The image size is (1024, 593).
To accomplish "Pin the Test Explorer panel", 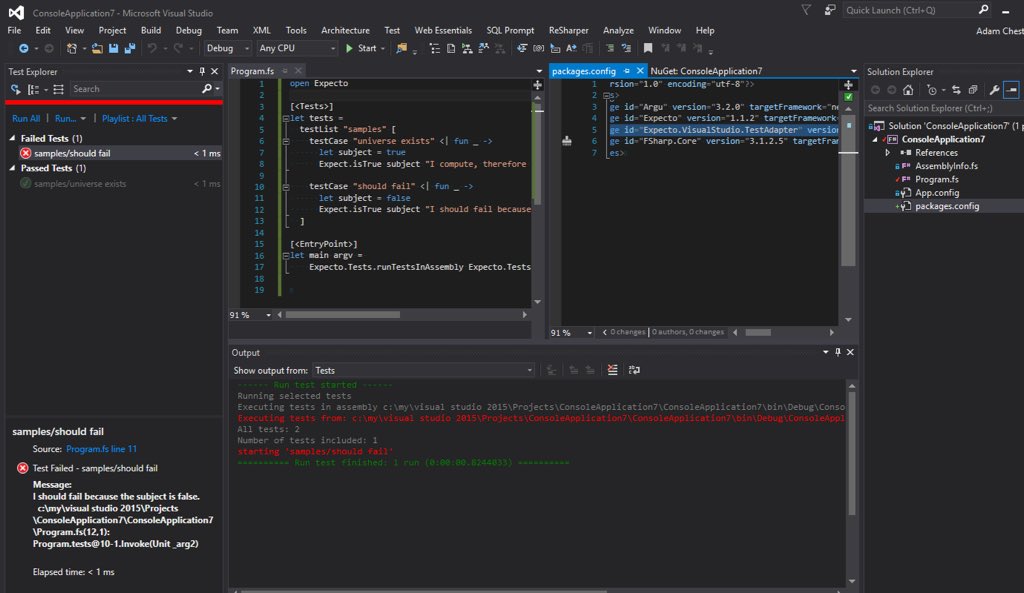I will click(x=202, y=71).
